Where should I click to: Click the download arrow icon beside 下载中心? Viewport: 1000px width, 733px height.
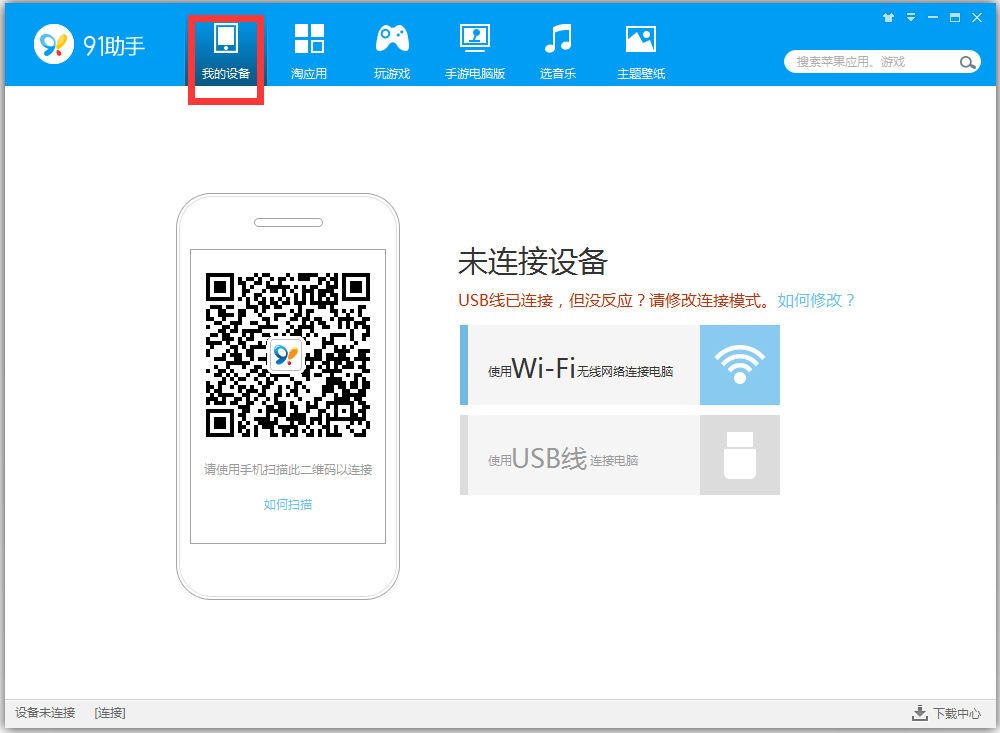[x=920, y=713]
